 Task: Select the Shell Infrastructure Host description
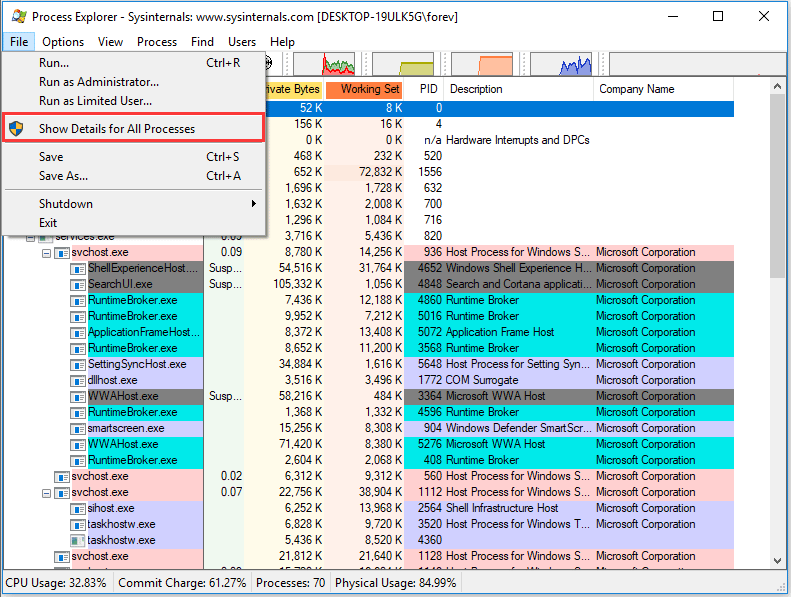(502, 509)
